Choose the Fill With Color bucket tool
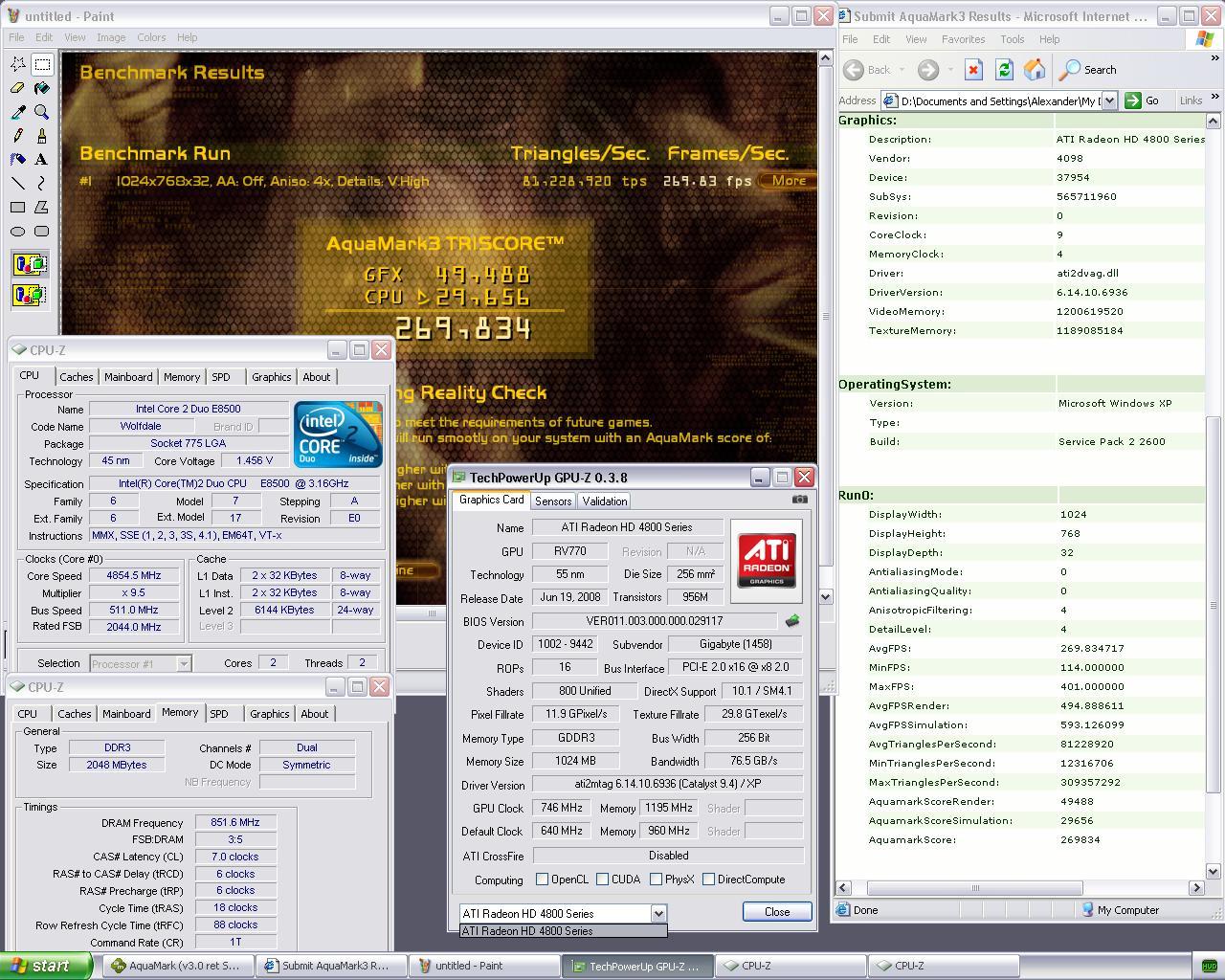The height and width of the screenshot is (980, 1225). click(42, 88)
